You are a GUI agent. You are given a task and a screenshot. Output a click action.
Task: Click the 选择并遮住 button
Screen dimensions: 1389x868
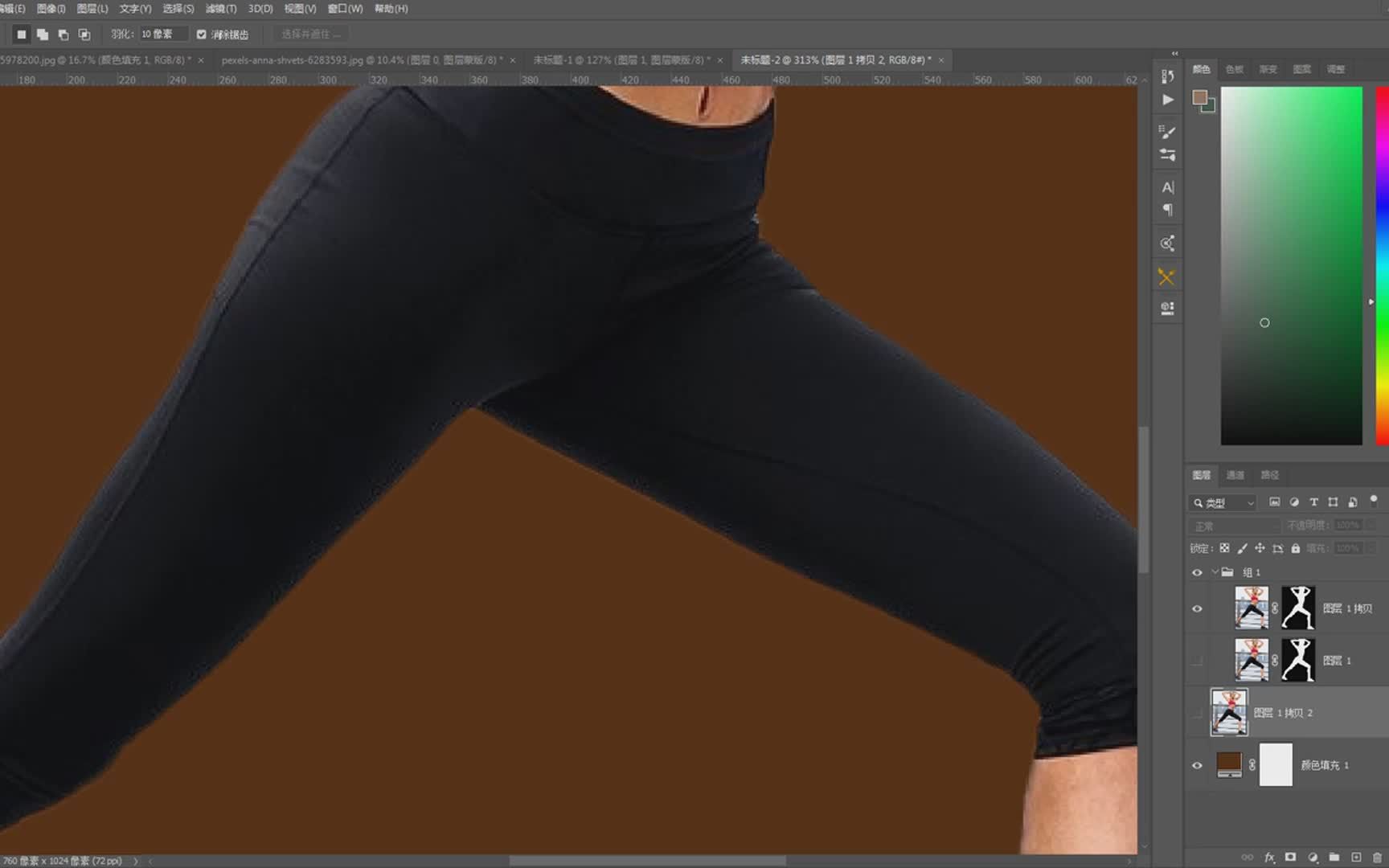(311, 35)
